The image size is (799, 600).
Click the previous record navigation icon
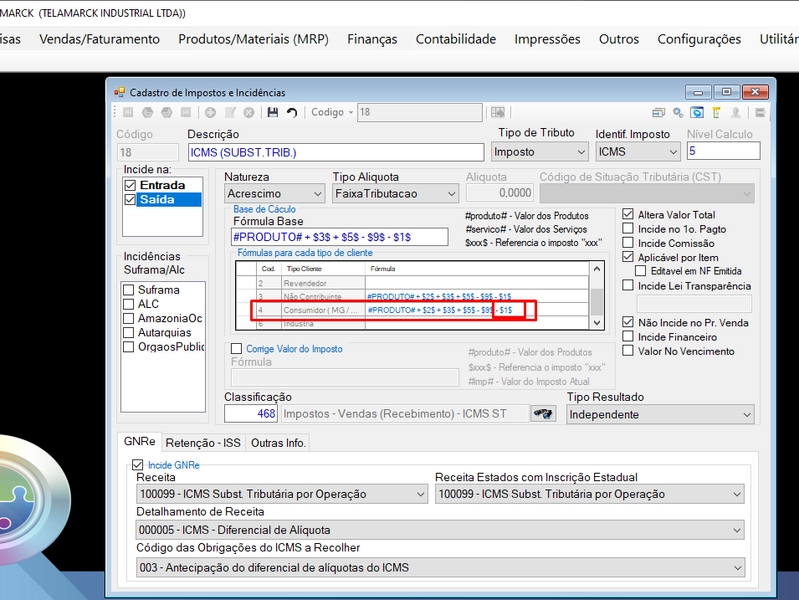(x=147, y=112)
